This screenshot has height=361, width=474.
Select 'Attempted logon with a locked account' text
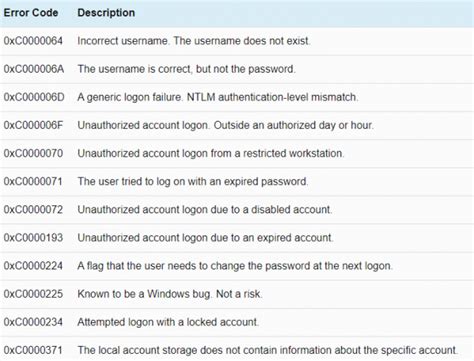pos(168,322)
